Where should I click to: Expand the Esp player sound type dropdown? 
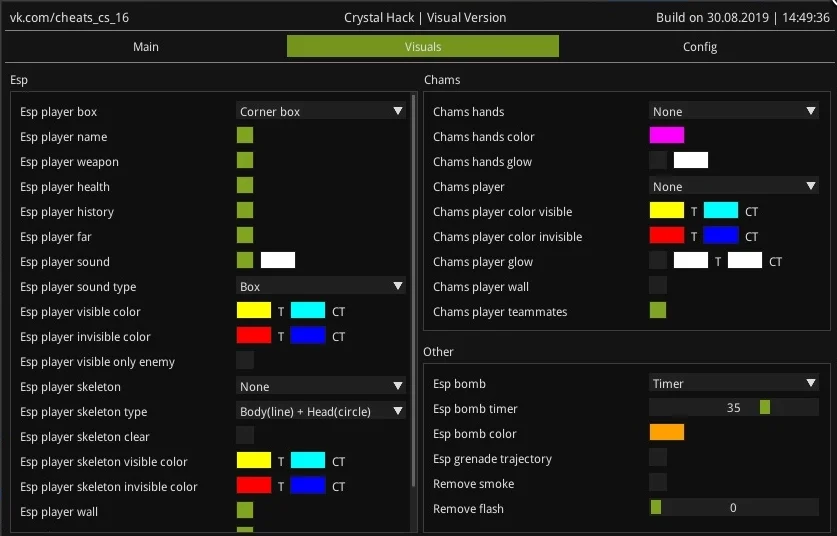pyautogui.click(x=321, y=287)
